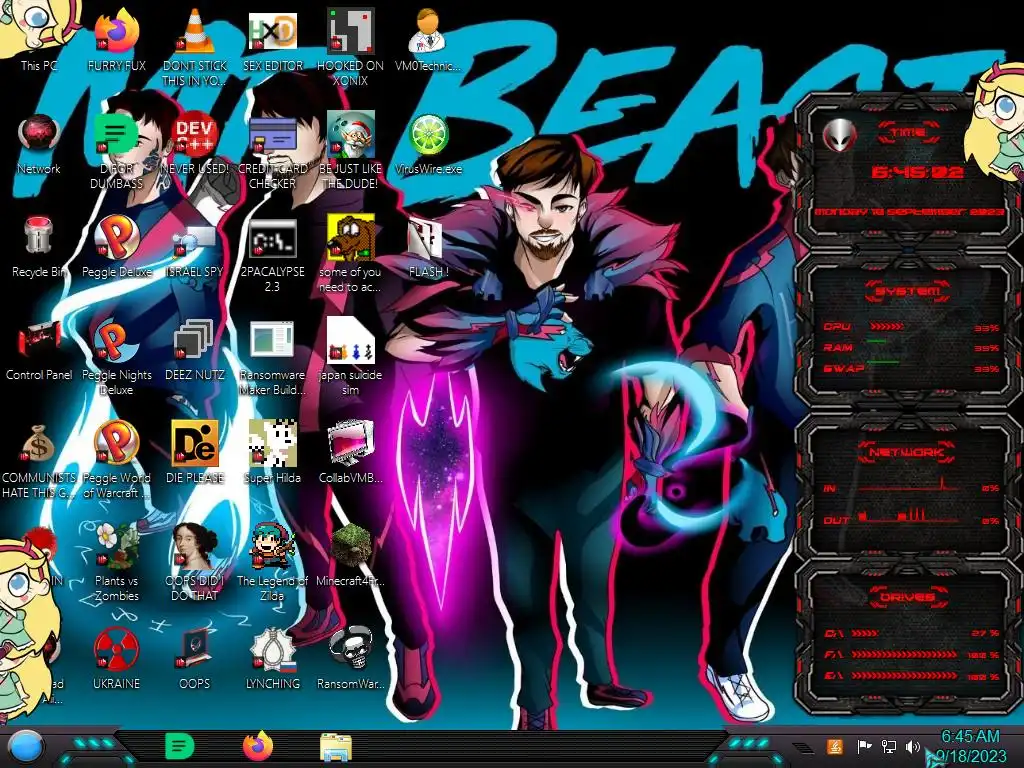Launch the Super Hilda game shortcut
This screenshot has height=768, width=1024.
click(x=272, y=452)
